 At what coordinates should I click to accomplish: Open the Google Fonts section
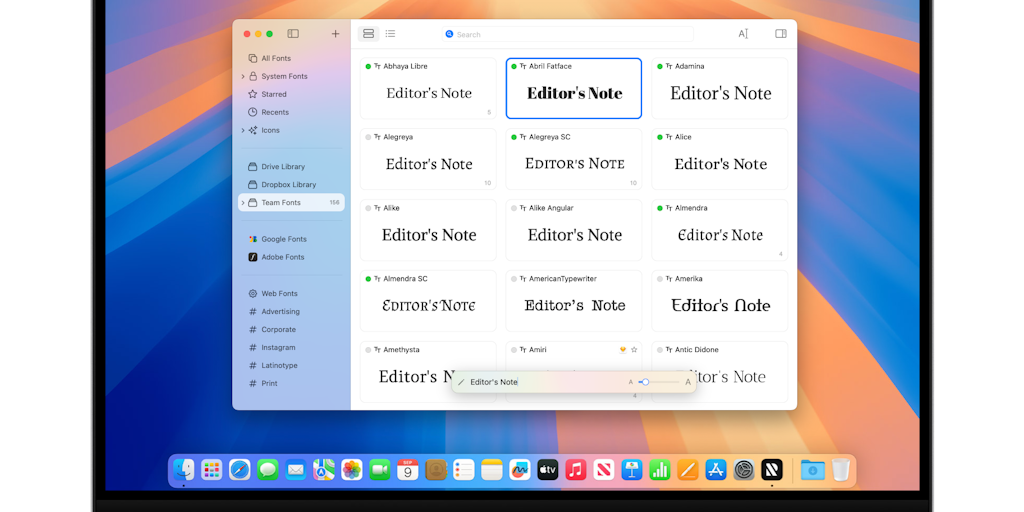point(283,239)
